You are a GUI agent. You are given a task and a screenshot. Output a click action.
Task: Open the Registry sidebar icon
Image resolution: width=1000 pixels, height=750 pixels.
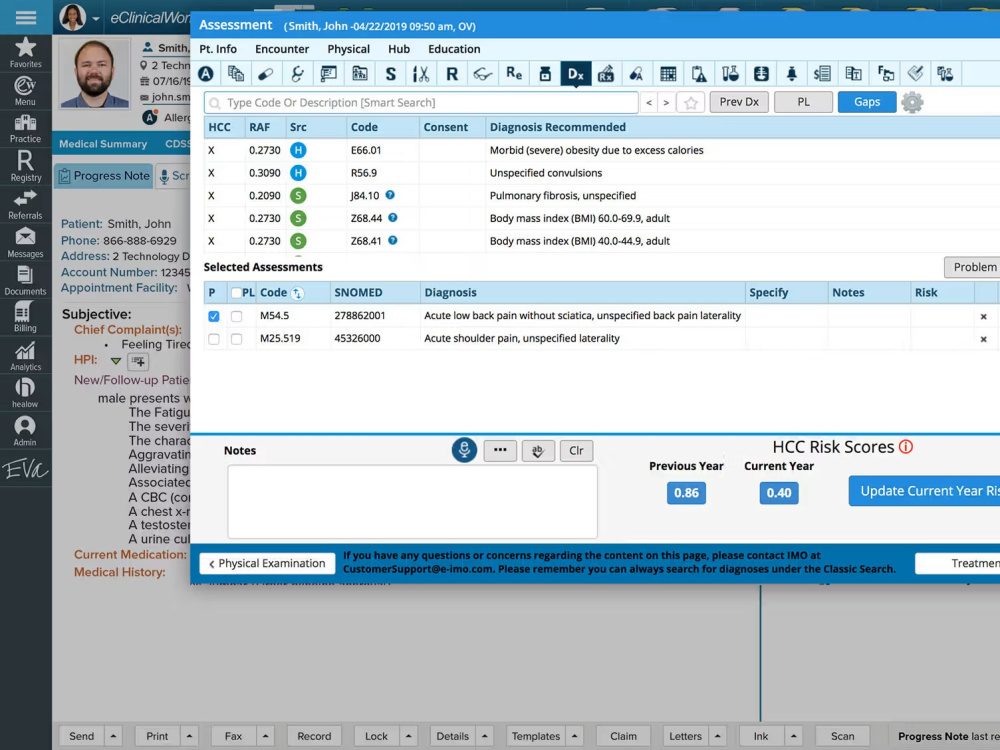click(x=26, y=166)
